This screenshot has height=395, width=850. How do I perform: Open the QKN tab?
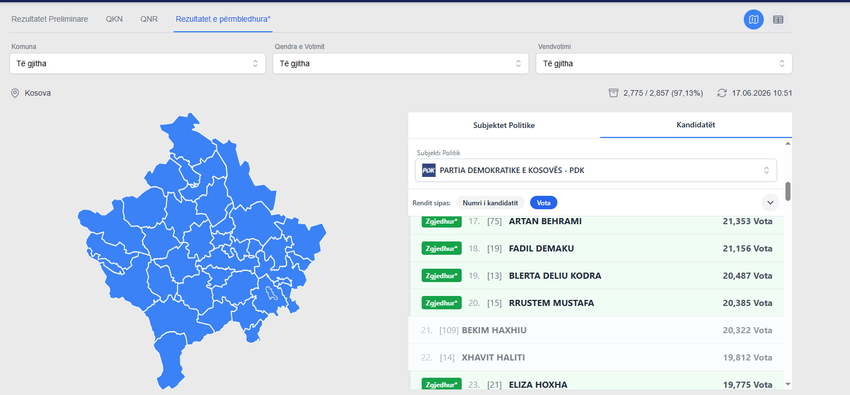click(x=114, y=19)
